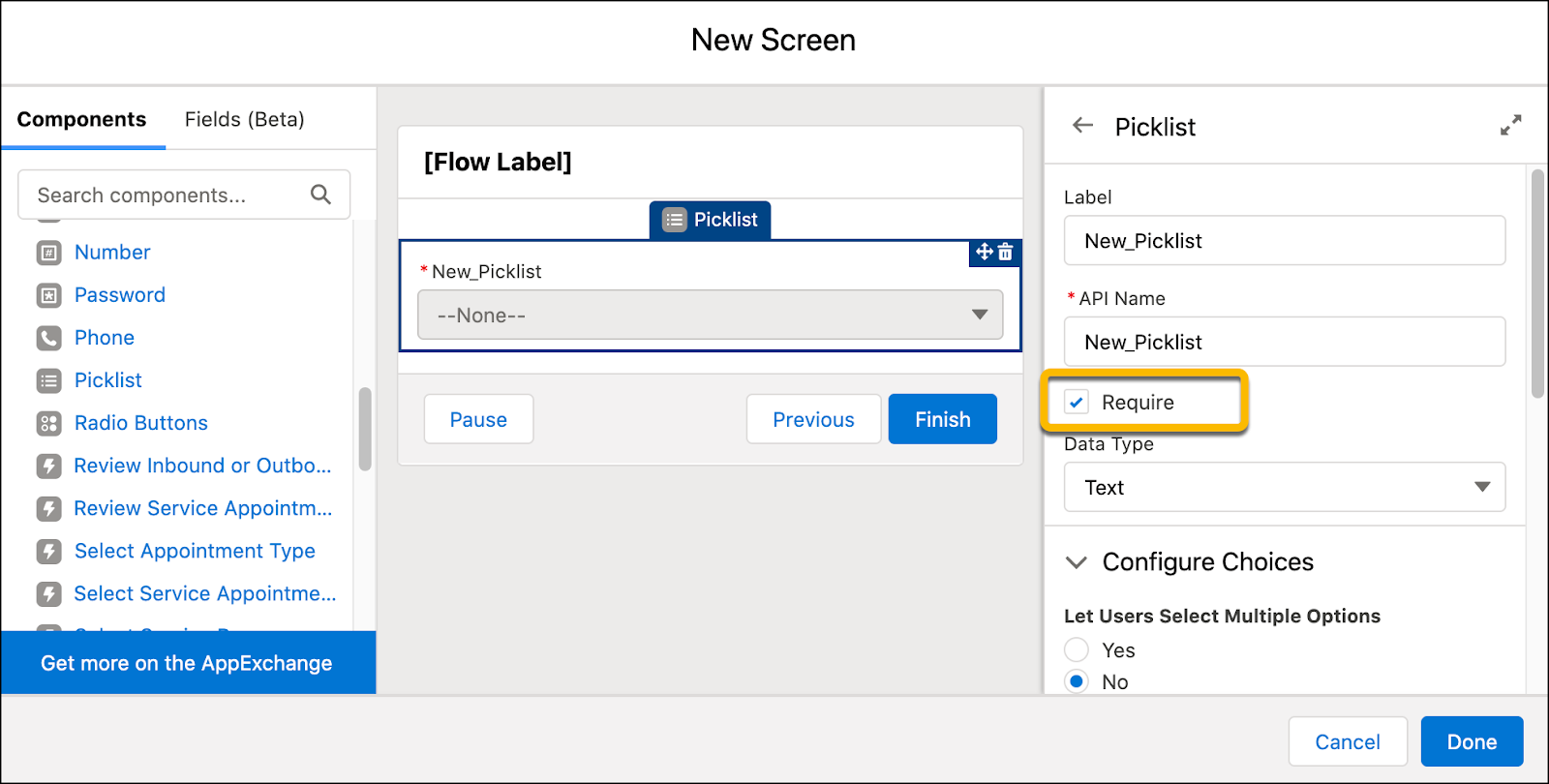Screen dimensions: 1549x784
Task: Click the Review Service Appointment lightning icon
Action: [48, 508]
